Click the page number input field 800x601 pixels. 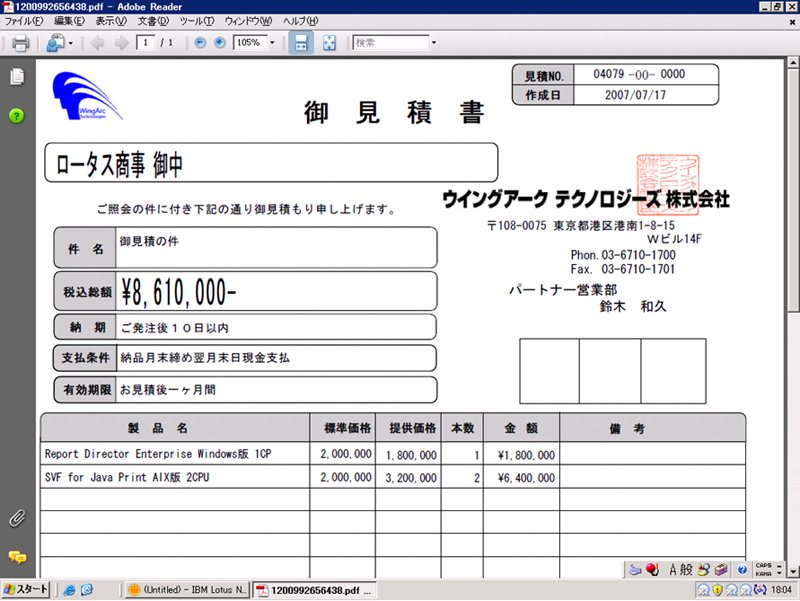click(145, 42)
